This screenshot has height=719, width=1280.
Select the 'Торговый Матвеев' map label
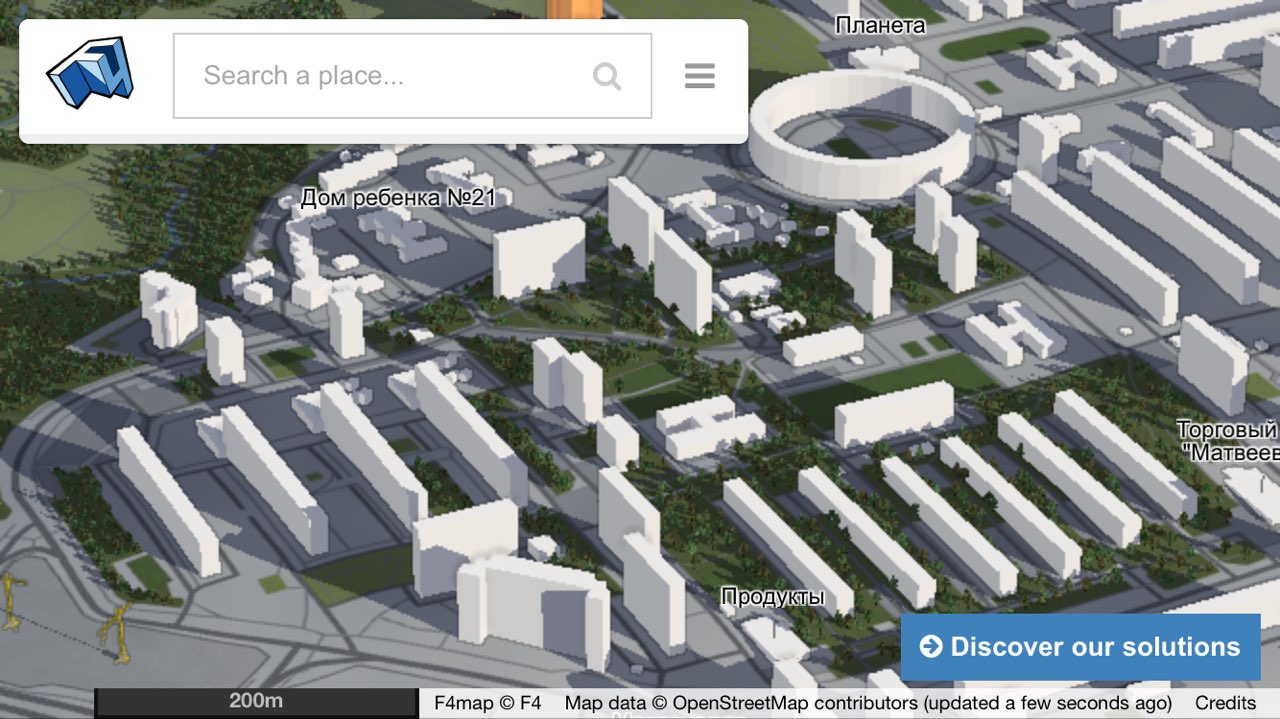point(1230,441)
